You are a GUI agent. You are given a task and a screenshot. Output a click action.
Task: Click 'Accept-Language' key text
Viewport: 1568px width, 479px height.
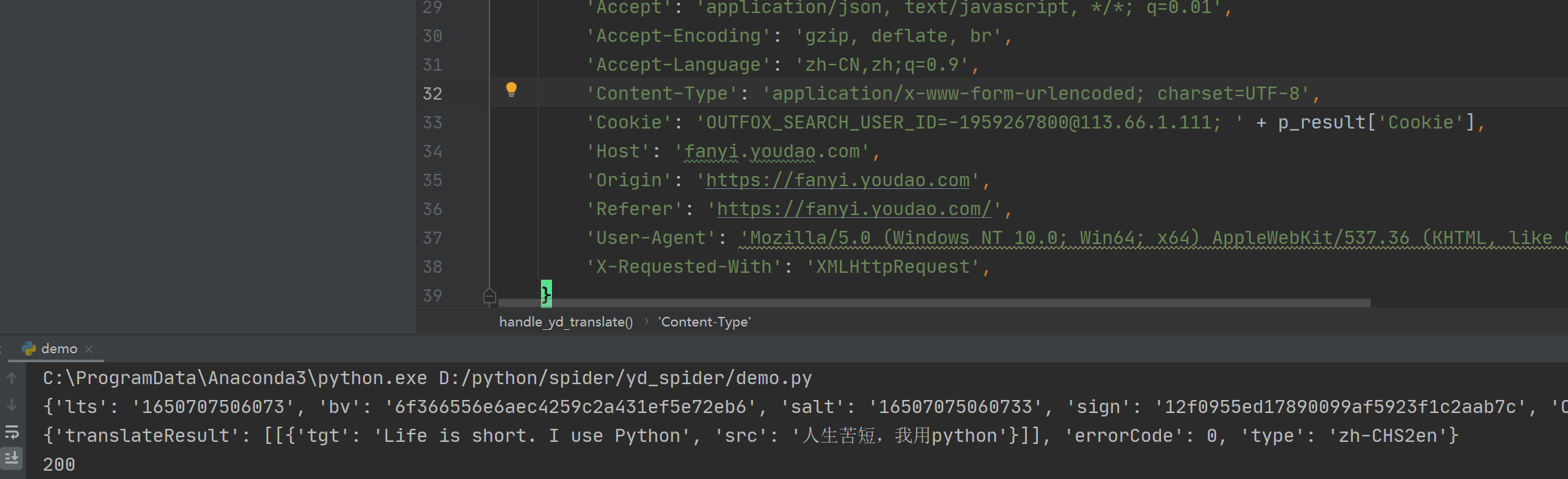(x=678, y=65)
